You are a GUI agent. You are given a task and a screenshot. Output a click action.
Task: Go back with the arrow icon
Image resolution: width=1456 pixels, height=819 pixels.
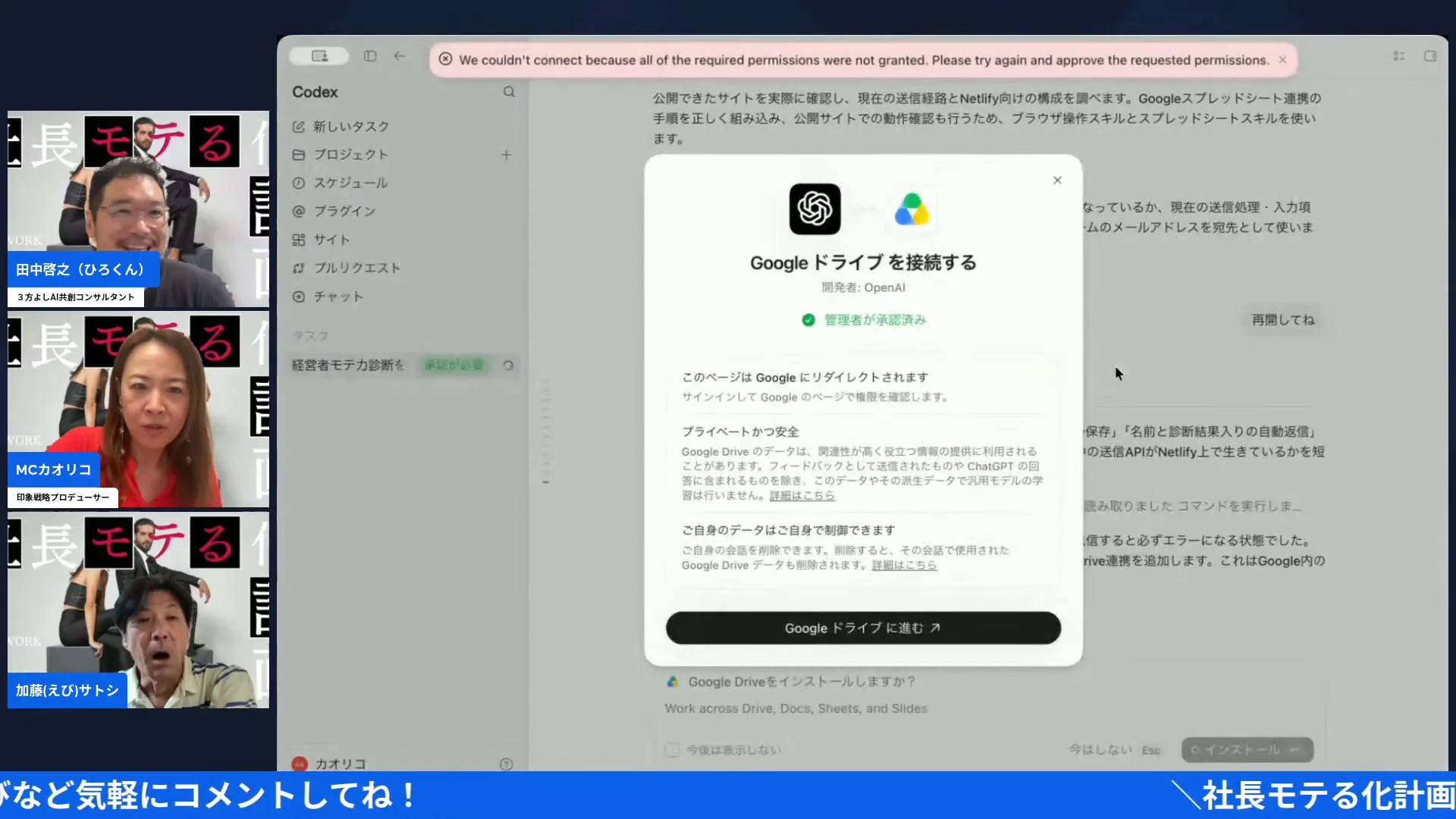click(400, 56)
